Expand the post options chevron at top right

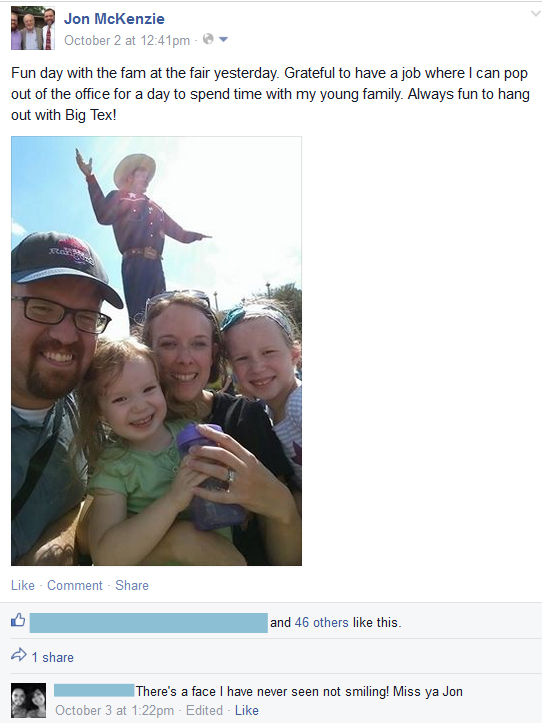click(536, 13)
